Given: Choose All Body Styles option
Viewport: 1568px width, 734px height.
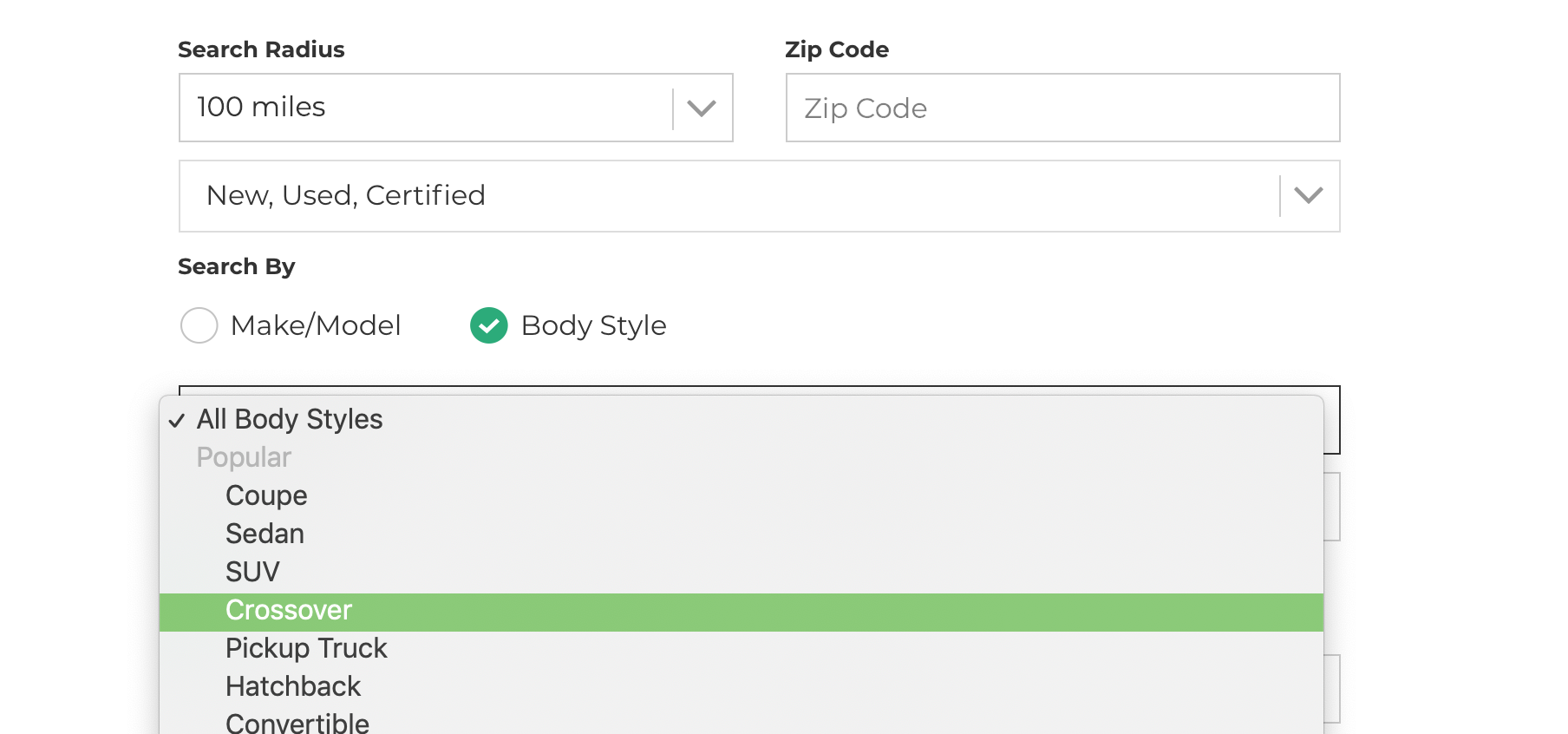Looking at the screenshot, I should pos(290,419).
